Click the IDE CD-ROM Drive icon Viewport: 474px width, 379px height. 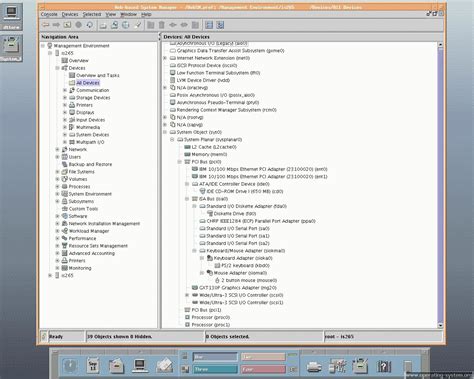(x=202, y=191)
